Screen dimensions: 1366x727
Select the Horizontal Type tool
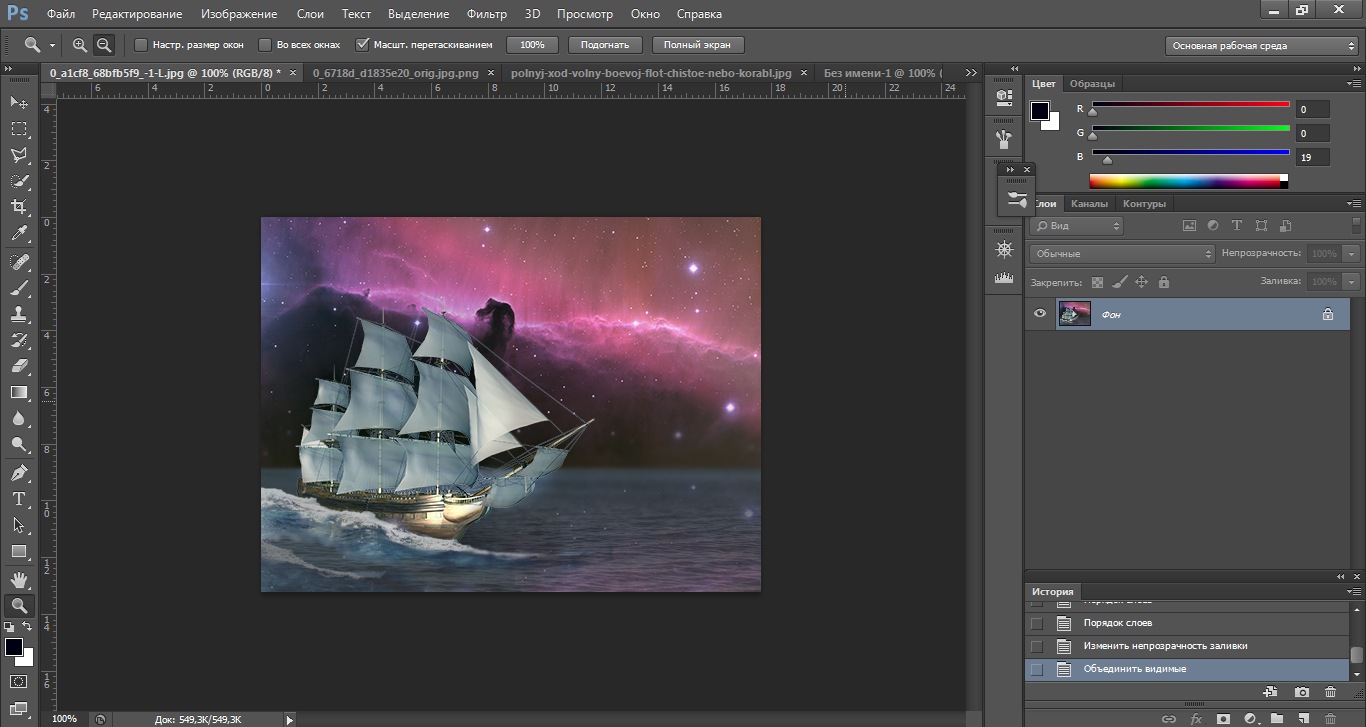19,499
